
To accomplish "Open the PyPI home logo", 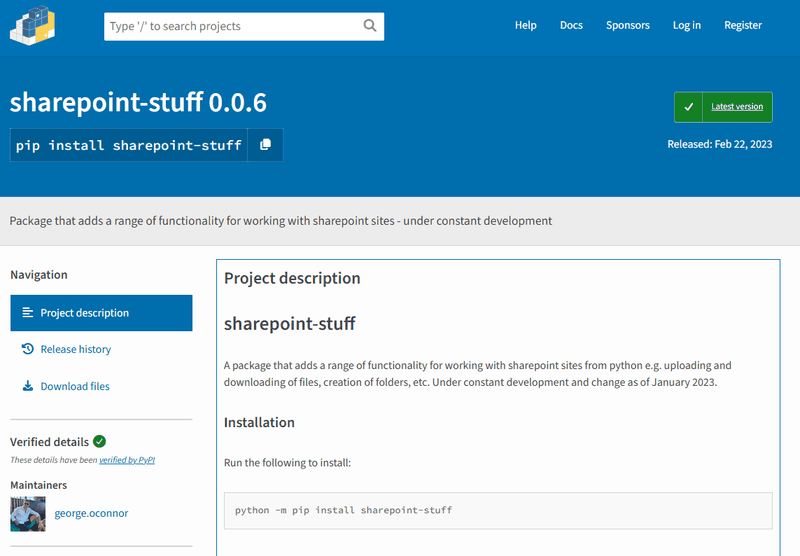I will (33, 26).
